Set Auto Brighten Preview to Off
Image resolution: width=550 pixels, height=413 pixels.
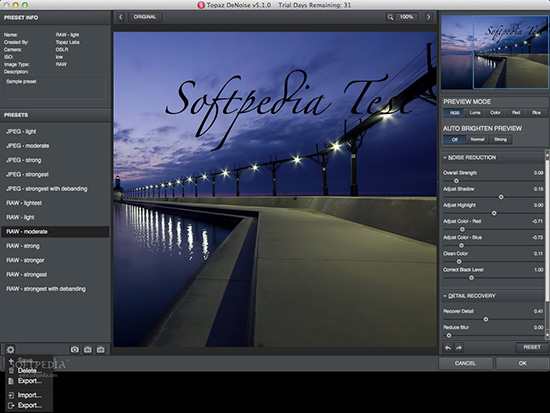click(455, 139)
